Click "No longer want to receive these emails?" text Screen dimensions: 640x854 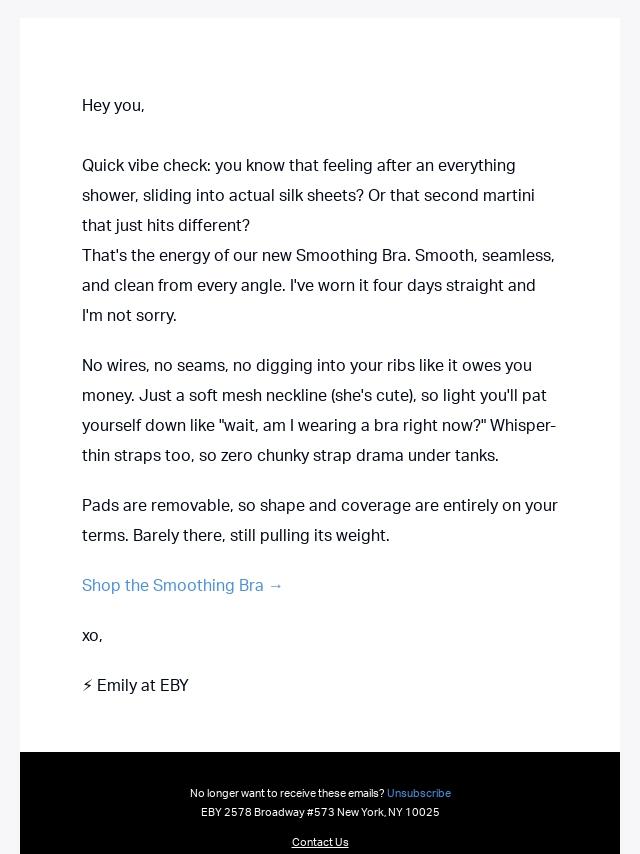[287, 793]
